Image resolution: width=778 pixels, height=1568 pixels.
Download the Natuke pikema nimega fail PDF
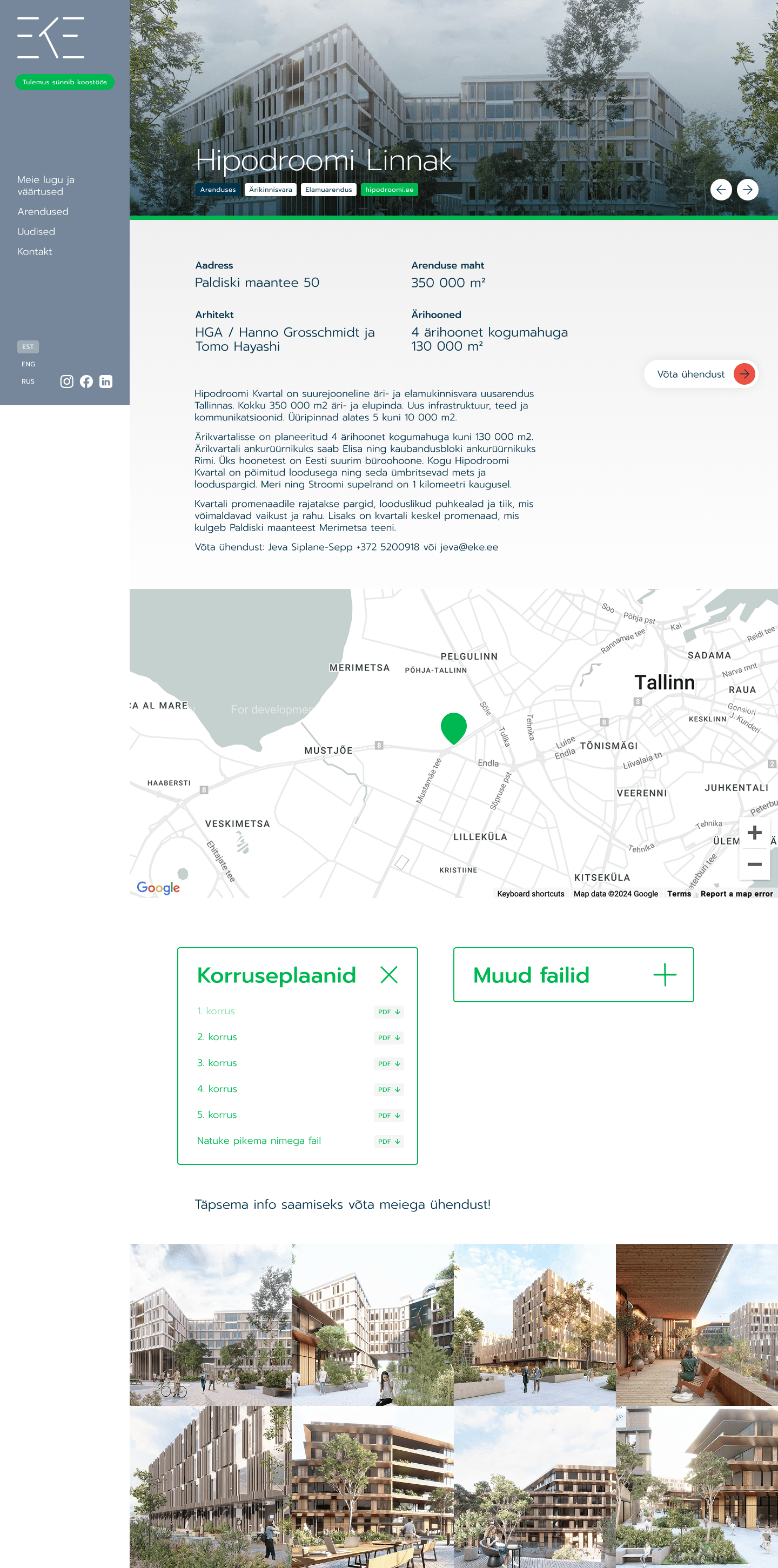click(389, 1141)
